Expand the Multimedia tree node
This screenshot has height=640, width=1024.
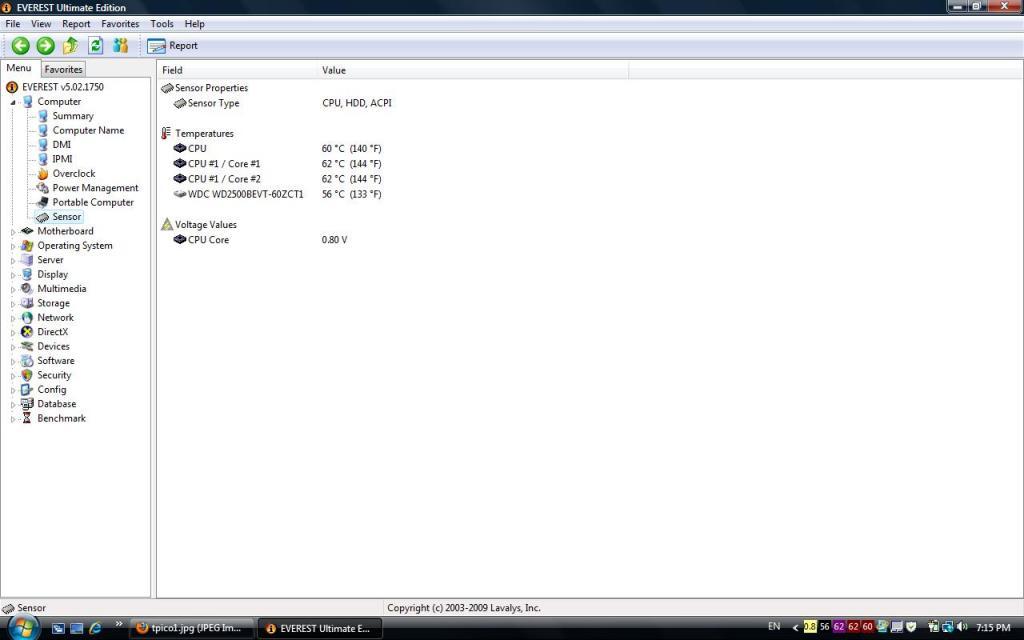tap(12, 289)
